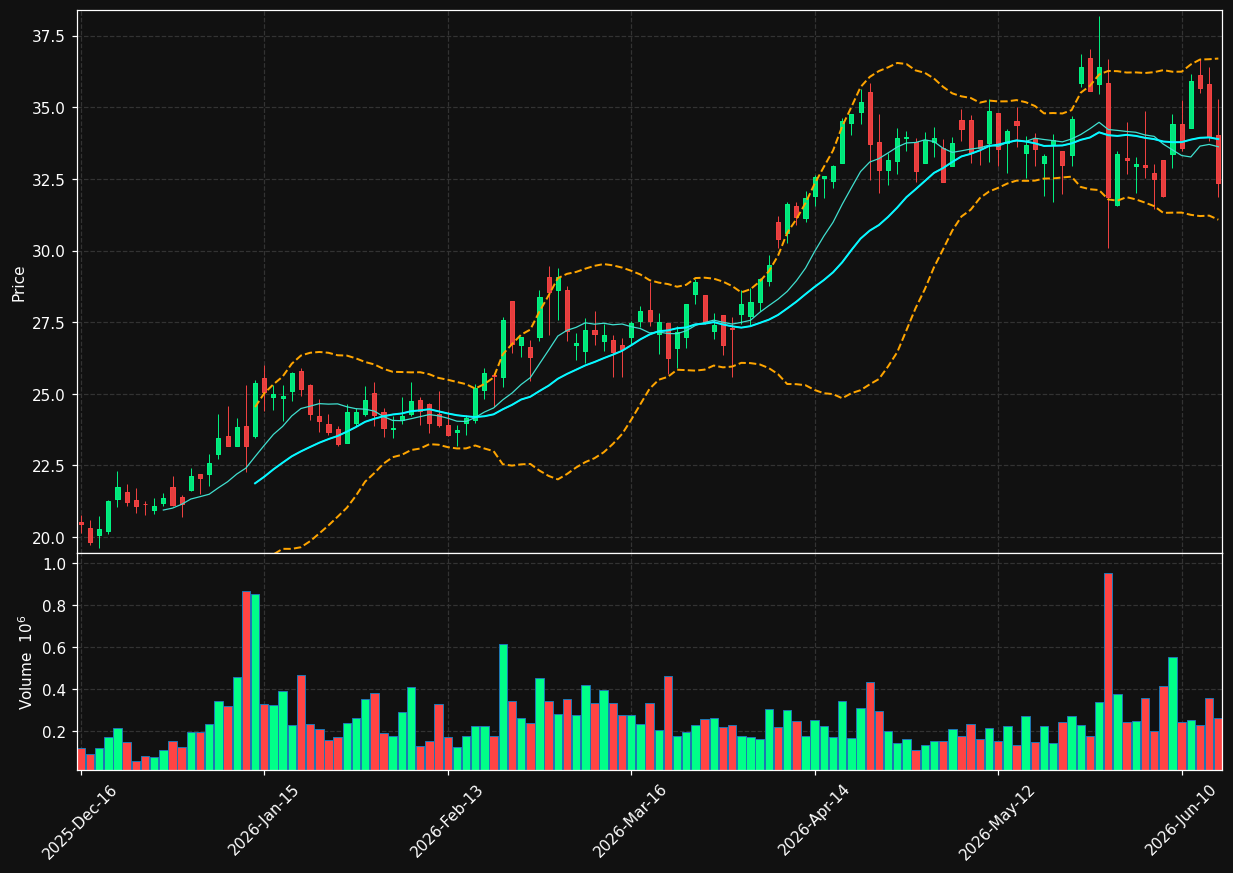Click the 32.5 price axis tick label
This screenshot has width=1233, height=873.
(x=50, y=180)
